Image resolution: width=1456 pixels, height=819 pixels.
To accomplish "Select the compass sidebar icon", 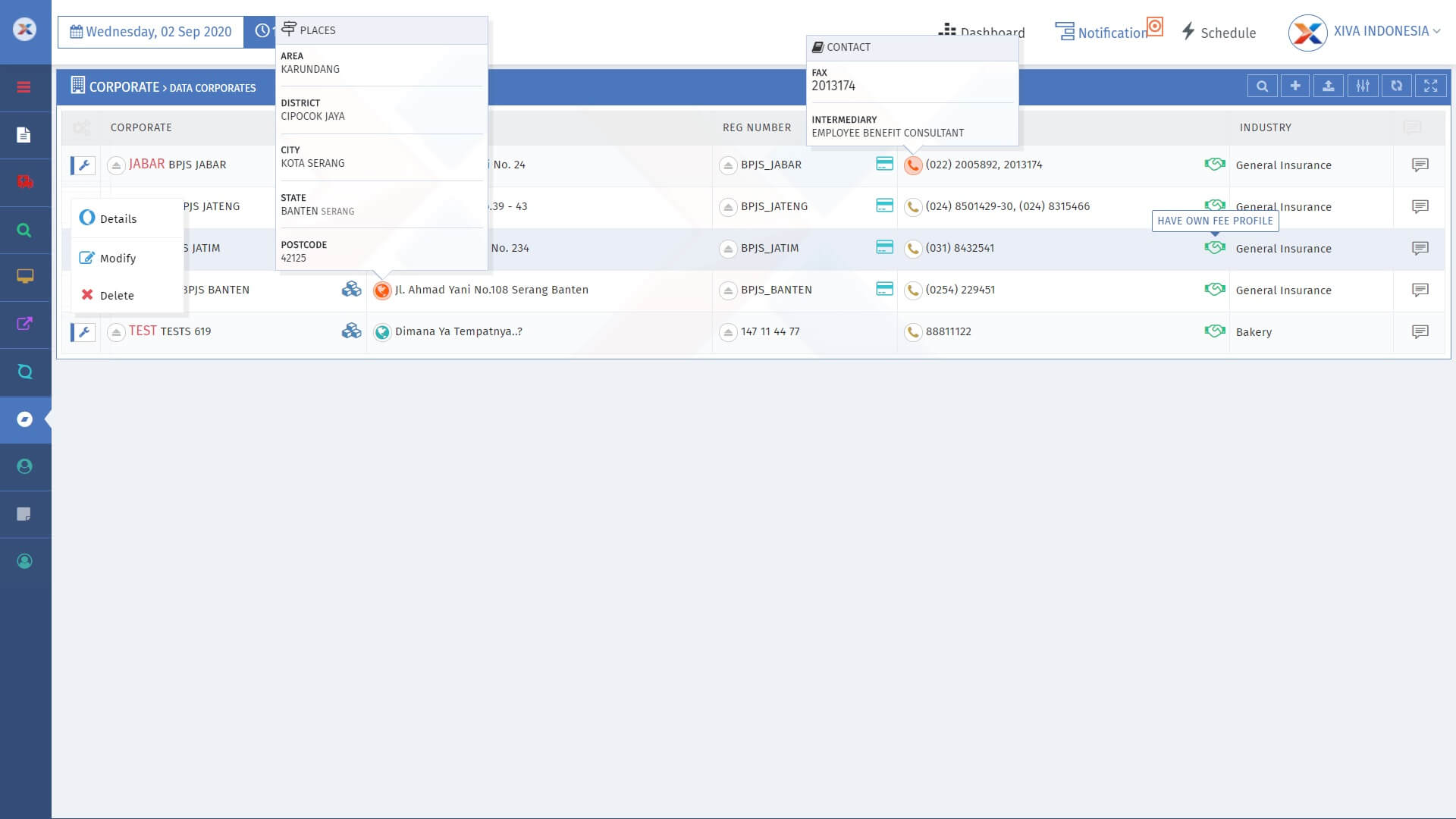I will coord(24,419).
